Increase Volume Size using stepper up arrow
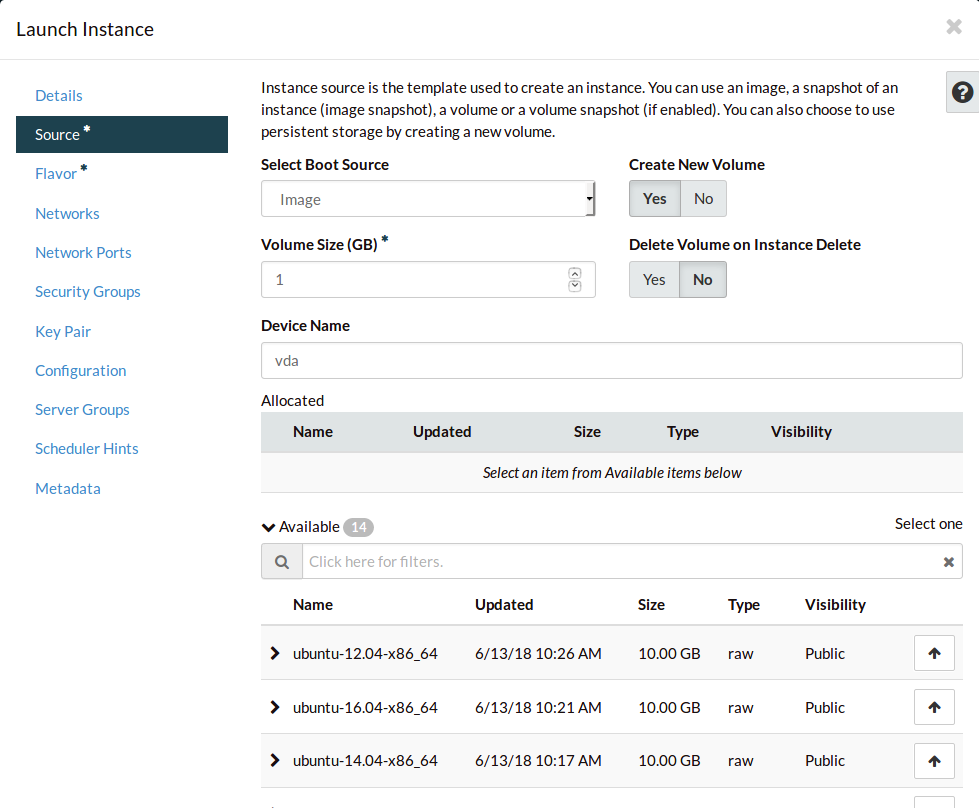 (x=574, y=273)
